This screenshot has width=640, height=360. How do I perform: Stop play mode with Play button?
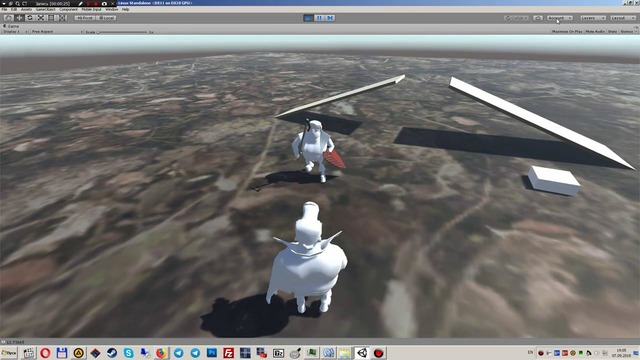point(308,18)
